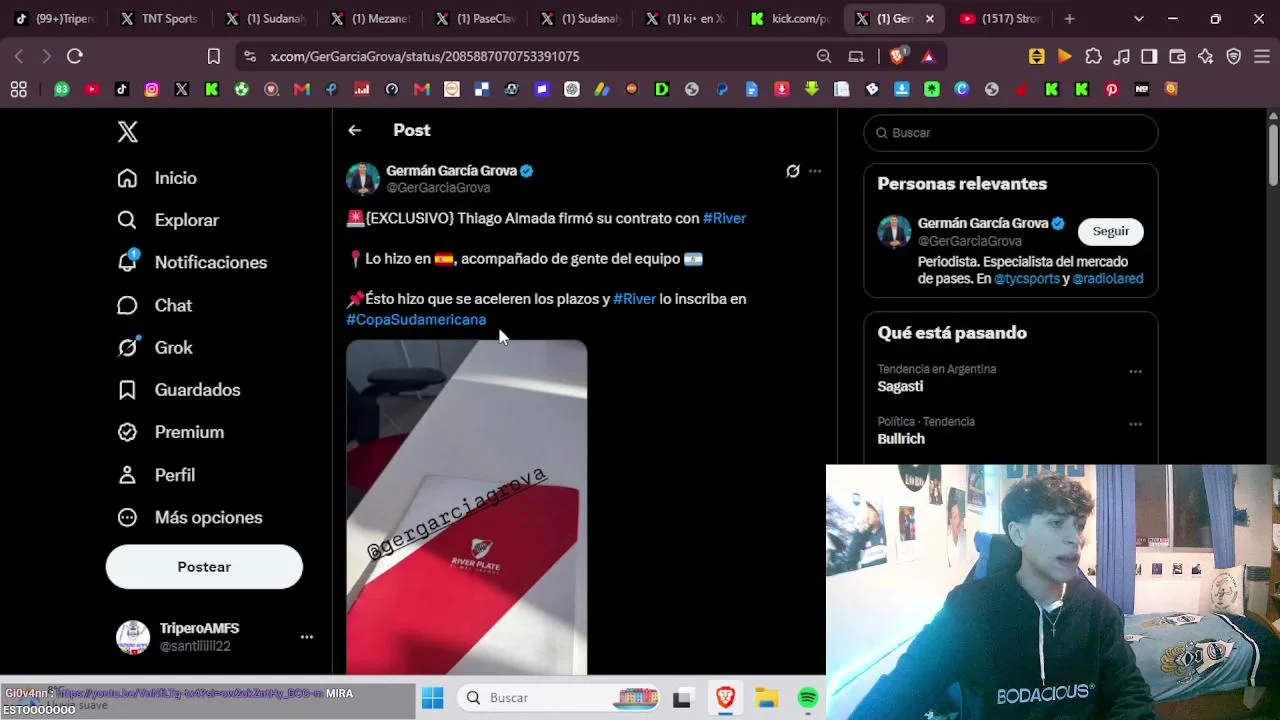Screen dimensions: 1280x720
Task: Click the TriperoAMFS account avatar
Action: click(133, 637)
